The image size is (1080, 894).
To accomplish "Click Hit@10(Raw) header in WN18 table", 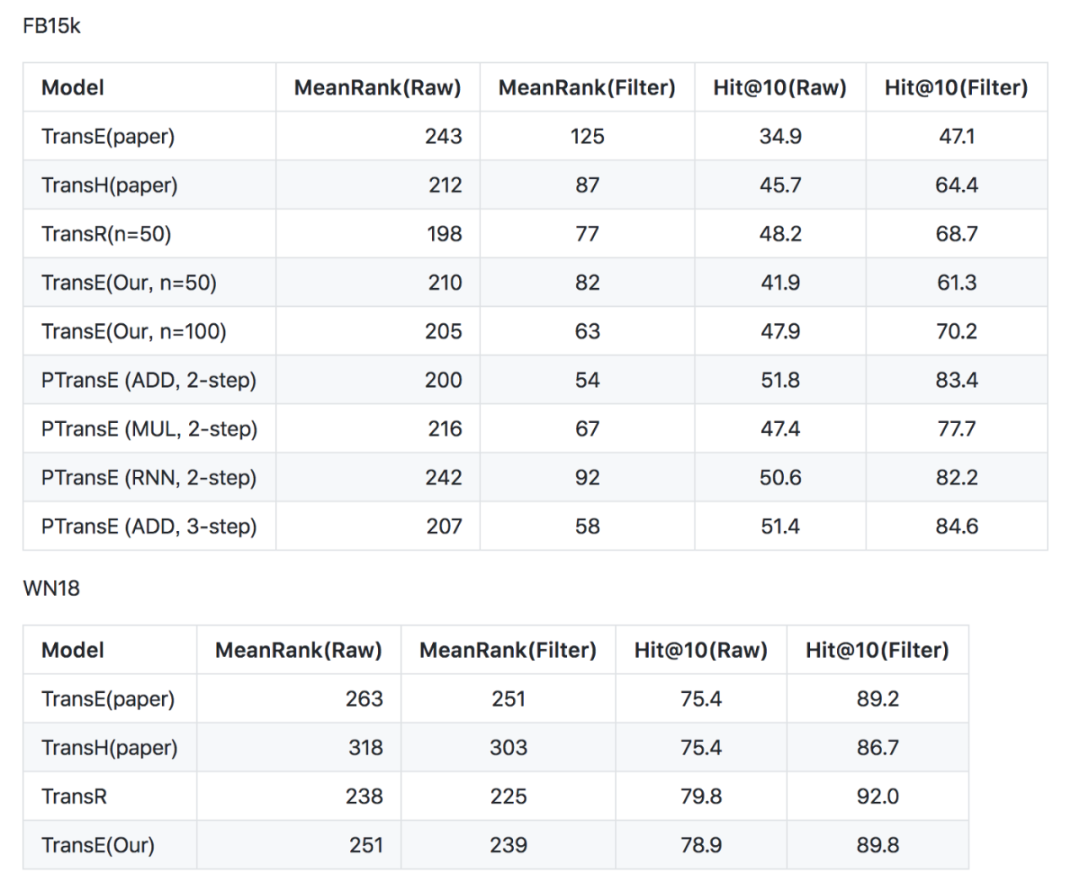I will 700,650.
